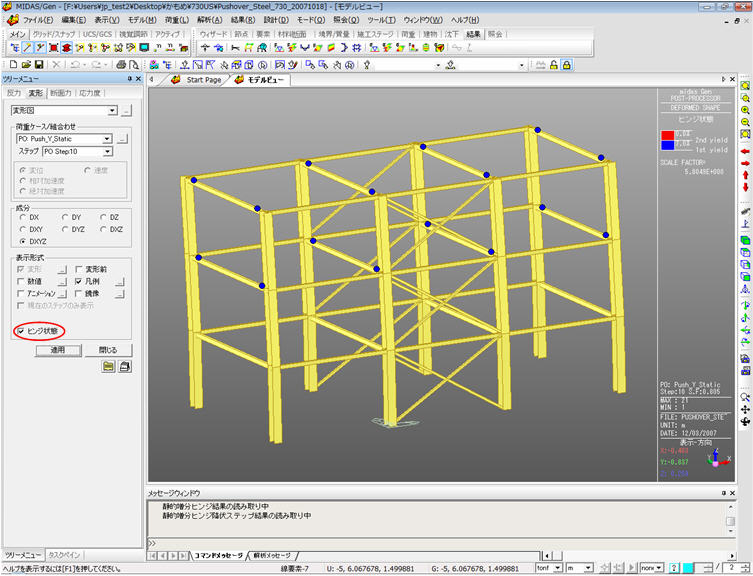Open the tonf force unit dropdown
Screen dimensions: 753x576
pos(557,568)
